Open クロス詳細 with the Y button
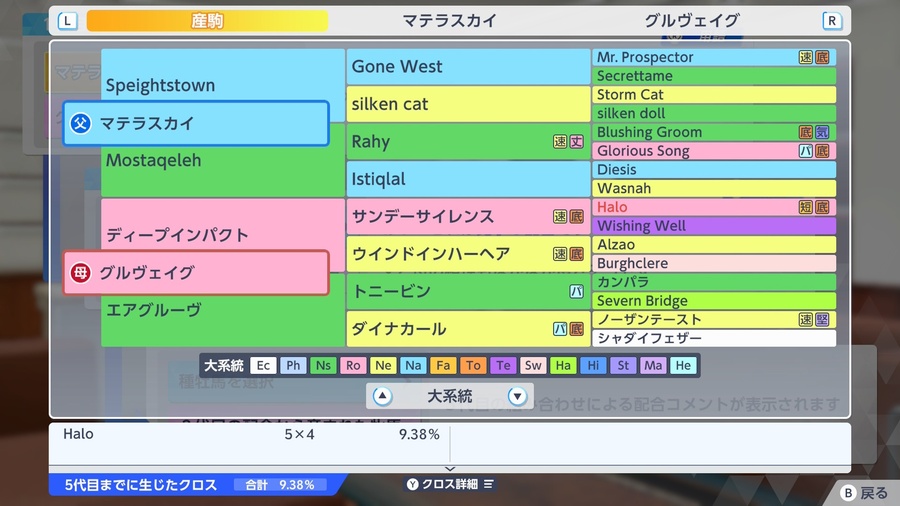The height and width of the screenshot is (506, 900). [450, 484]
